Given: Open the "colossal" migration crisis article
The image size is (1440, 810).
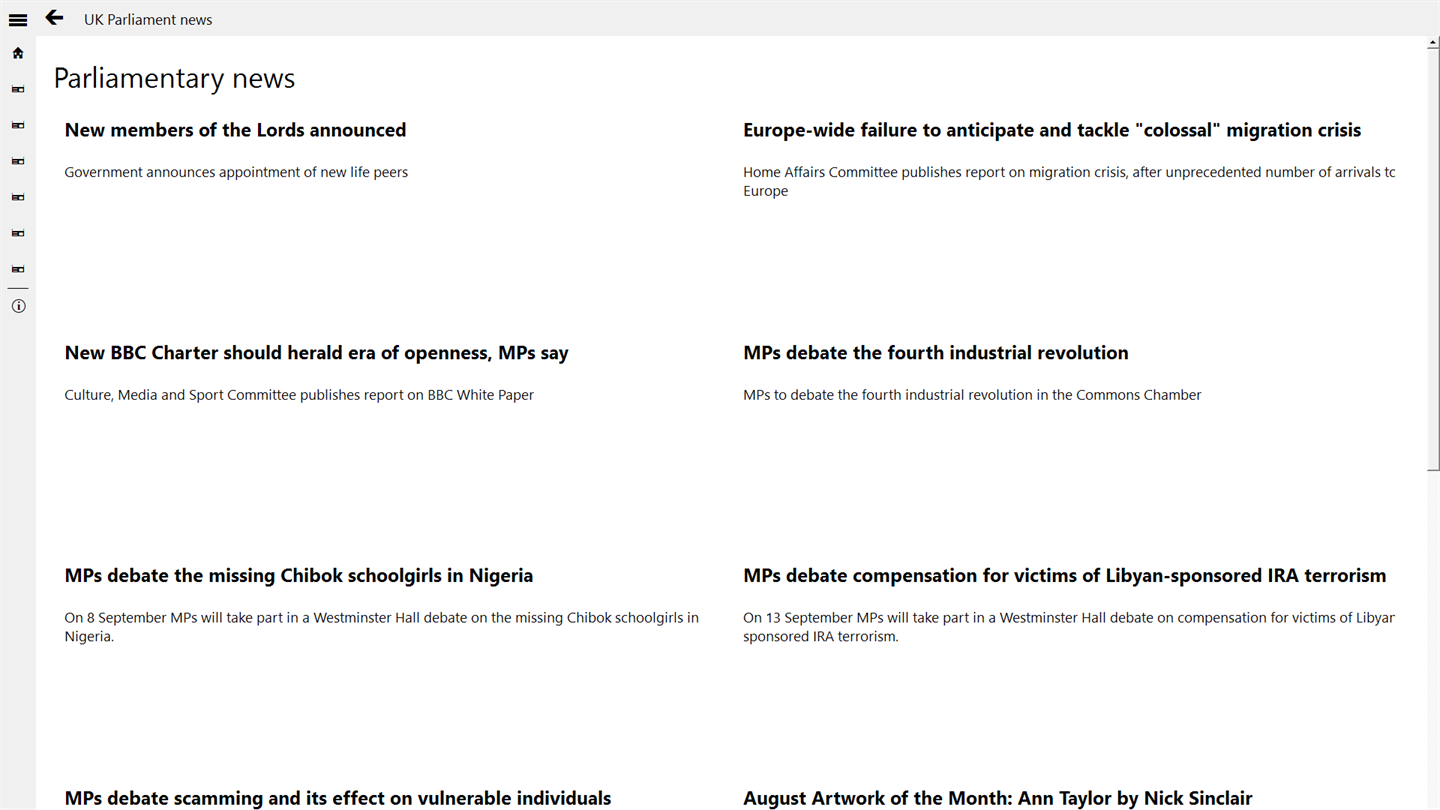Looking at the screenshot, I should pyautogui.click(x=1051, y=130).
